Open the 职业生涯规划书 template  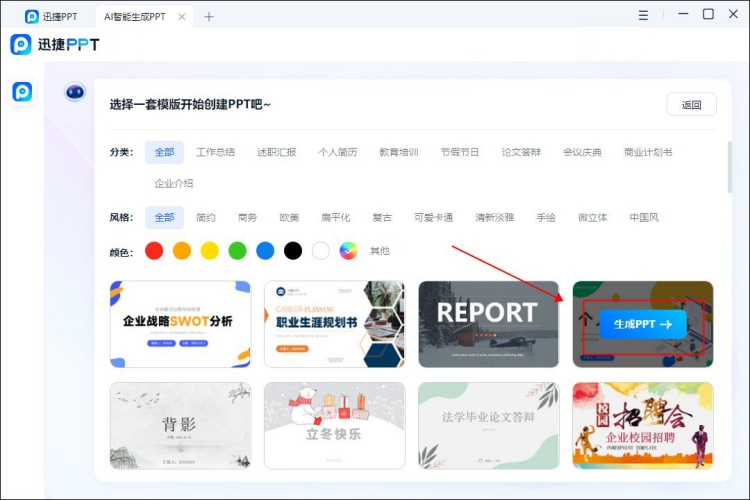pyautogui.click(x=334, y=324)
